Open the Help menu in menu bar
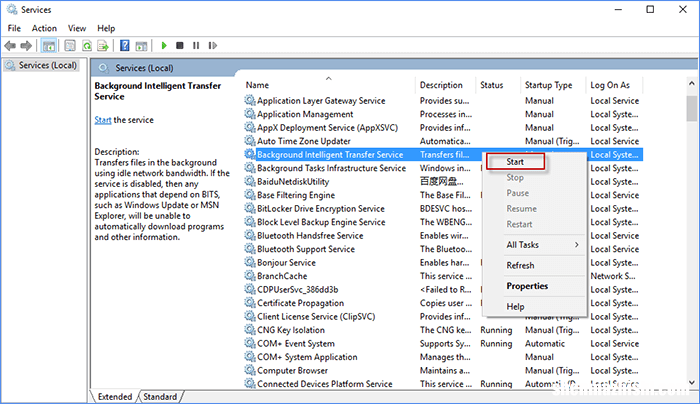This screenshot has width=700, height=404. [x=106, y=28]
